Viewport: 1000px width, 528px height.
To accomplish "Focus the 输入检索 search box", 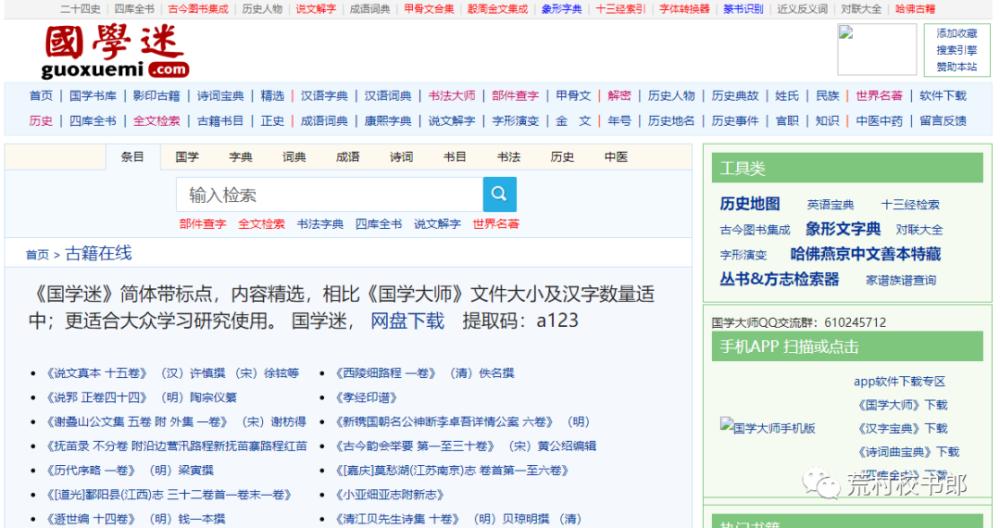I will 329,194.
